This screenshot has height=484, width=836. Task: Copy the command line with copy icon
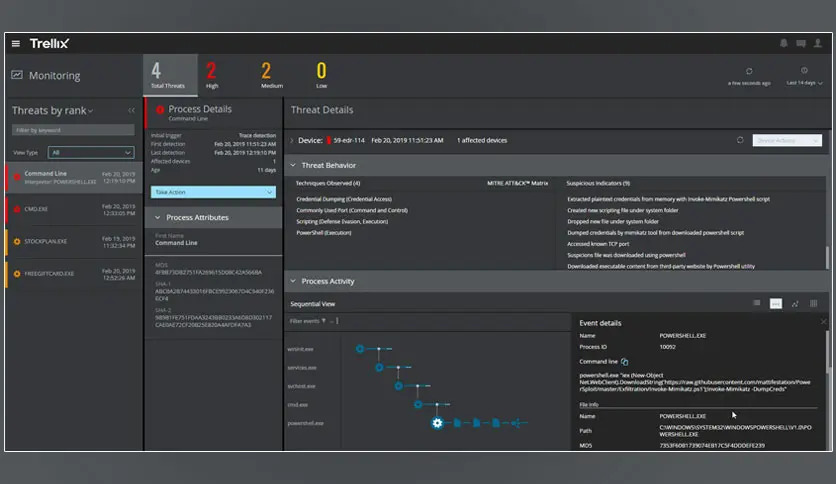coord(624,361)
